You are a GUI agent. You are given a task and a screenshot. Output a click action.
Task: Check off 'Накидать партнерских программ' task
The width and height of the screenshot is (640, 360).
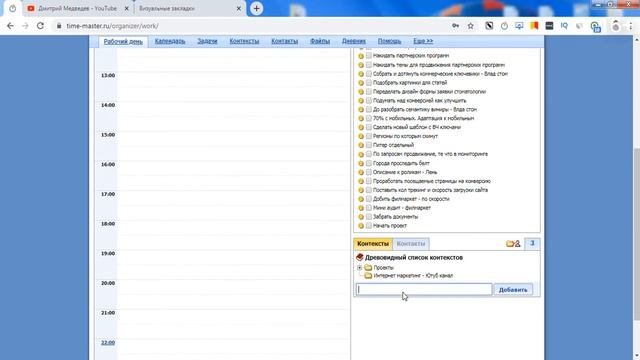[x=369, y=56]
